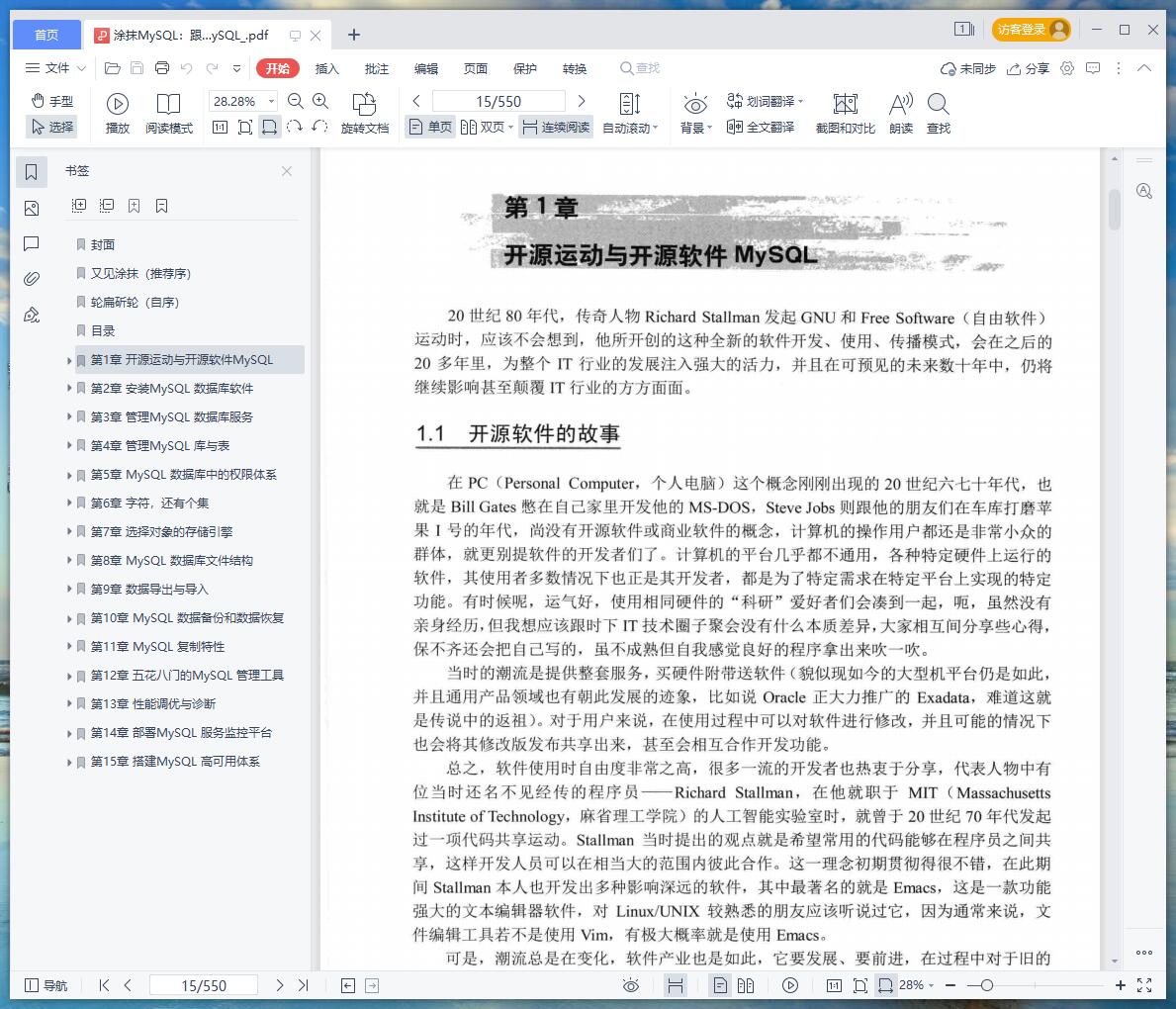Go to the previous page arrow in the ribbon
This screenshot has height=1009, width=1176.
pyautogui.click(x=417, y=101)
